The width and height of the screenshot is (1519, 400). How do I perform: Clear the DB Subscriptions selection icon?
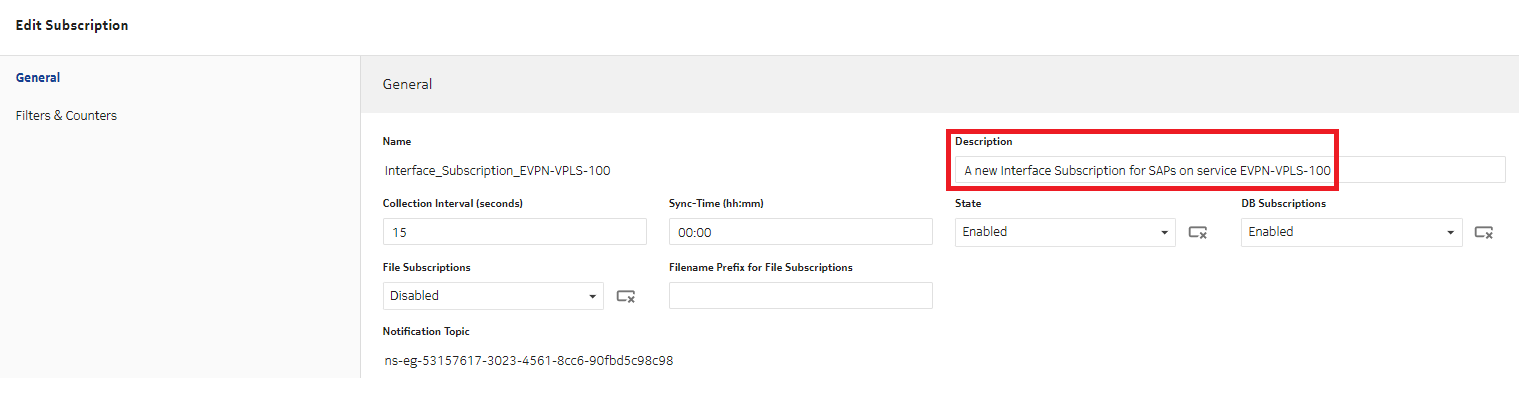(x=1484, y=232)
